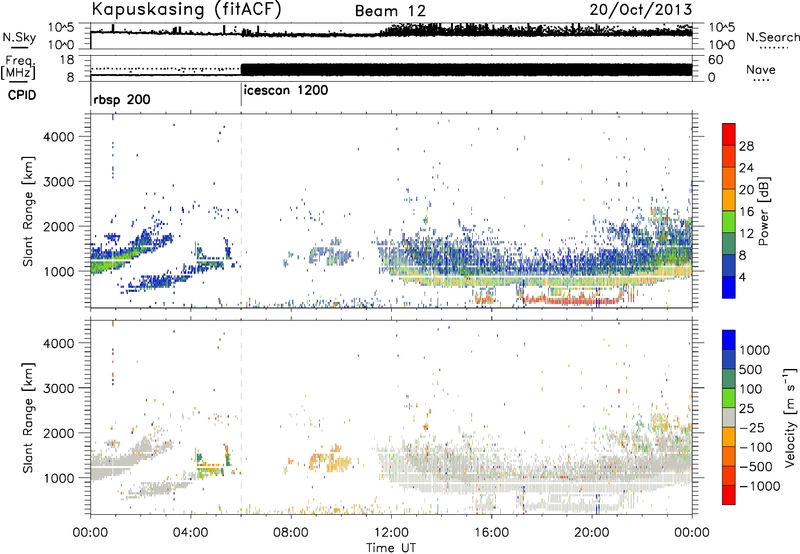Screen dimensions: 800x554
Task: Click the "rbsp 200" CPID marker text
Action: [x=122, y=99]
